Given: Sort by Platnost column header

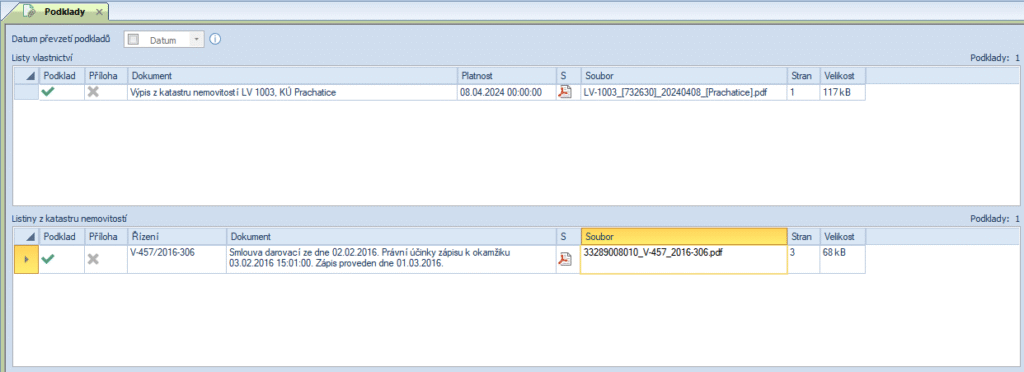Looking at the screenshot, I should [507, 76].
